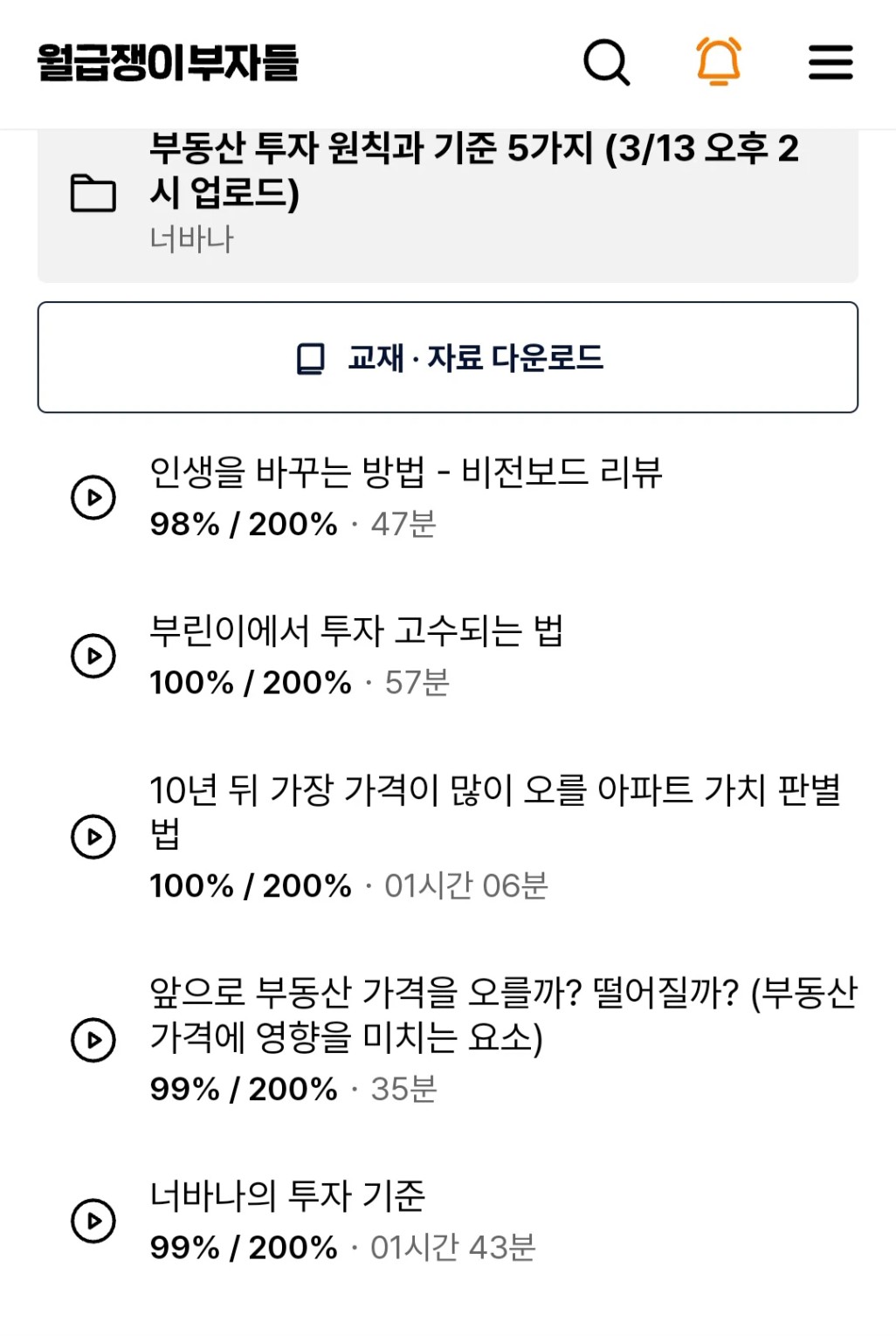Open lecture title 인생을 바꾸는 방법 - 비전보드 리뷰
896x1336 pixels.
point(406,472)
